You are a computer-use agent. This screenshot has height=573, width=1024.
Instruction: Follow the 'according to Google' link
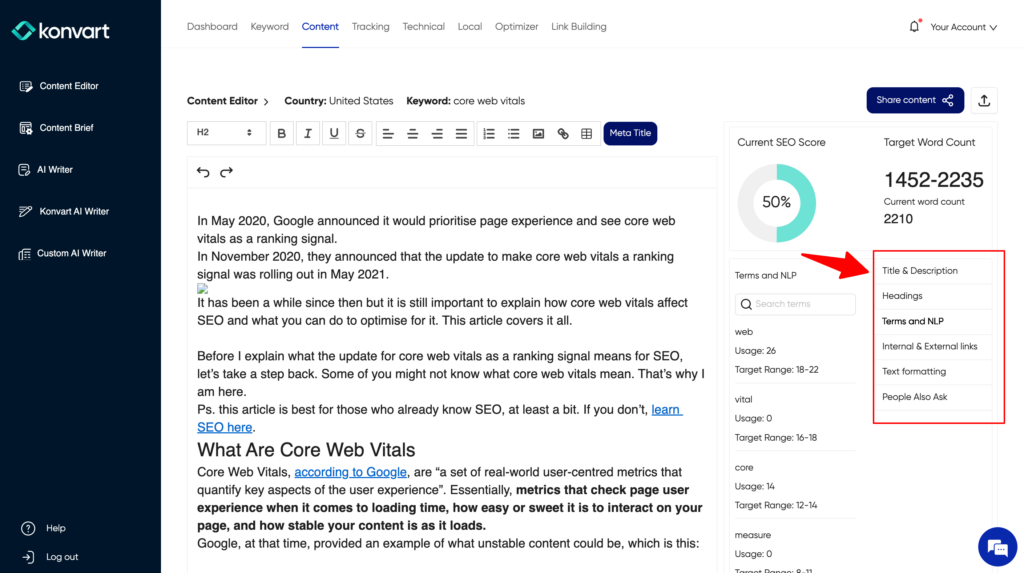[350, 472]
